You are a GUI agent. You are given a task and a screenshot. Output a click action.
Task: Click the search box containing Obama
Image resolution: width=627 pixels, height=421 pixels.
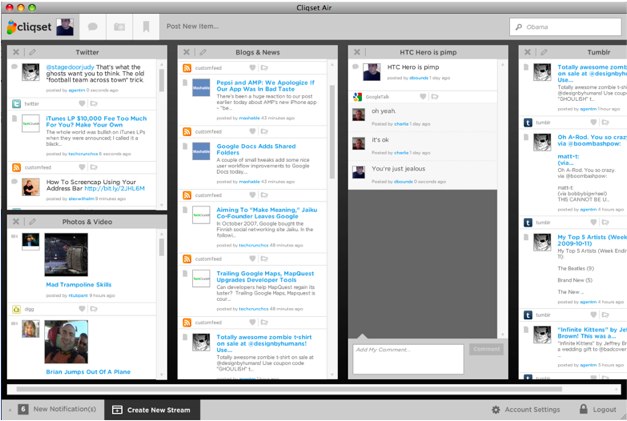565,27
